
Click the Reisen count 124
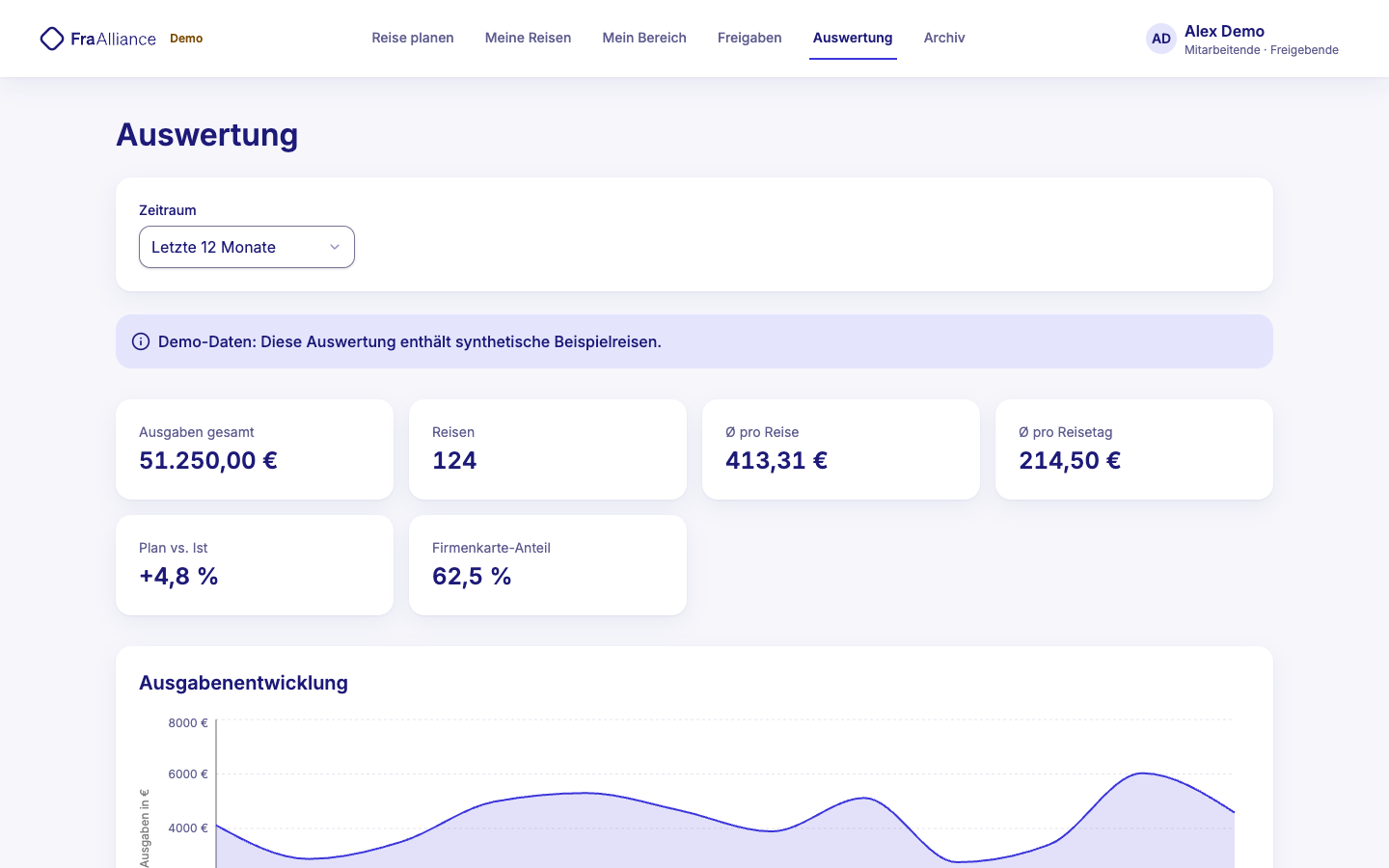(454, 460)
